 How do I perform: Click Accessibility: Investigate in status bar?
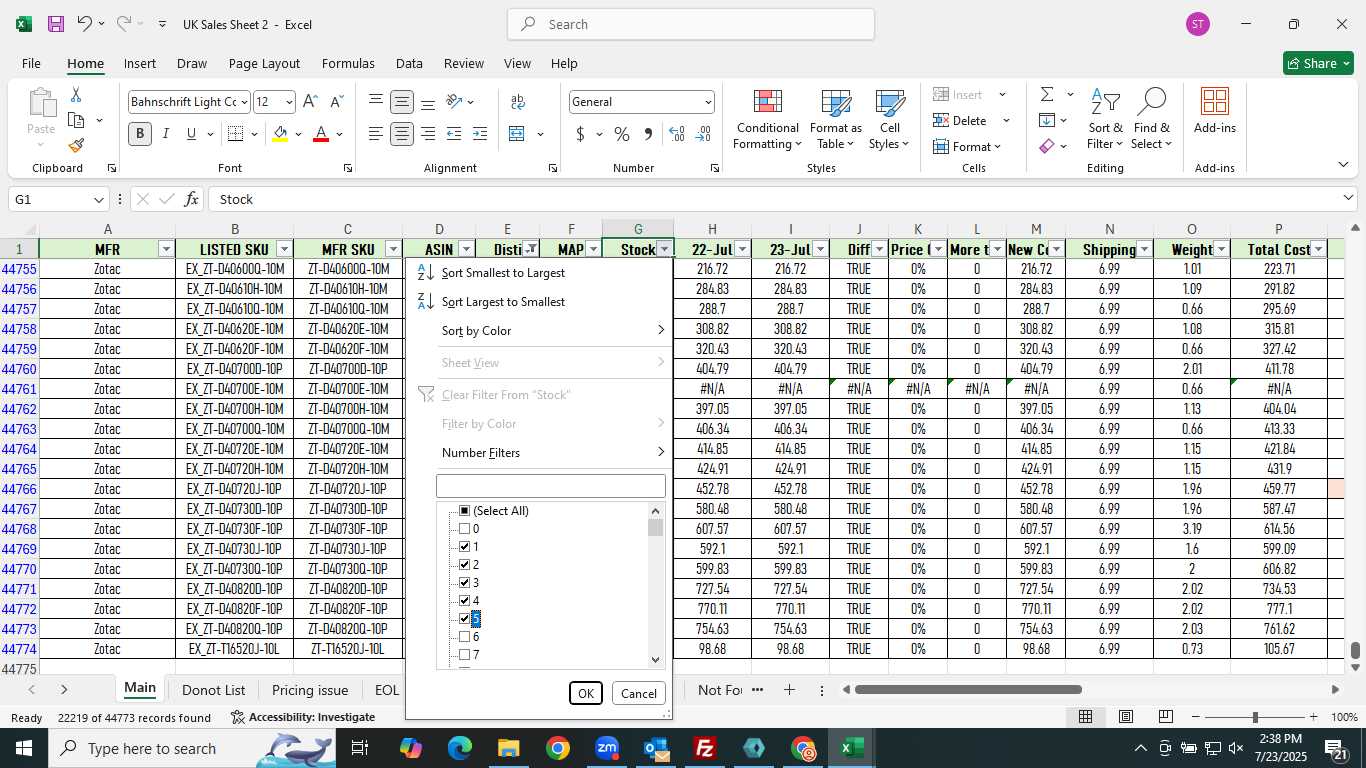(x=303, y=717)
